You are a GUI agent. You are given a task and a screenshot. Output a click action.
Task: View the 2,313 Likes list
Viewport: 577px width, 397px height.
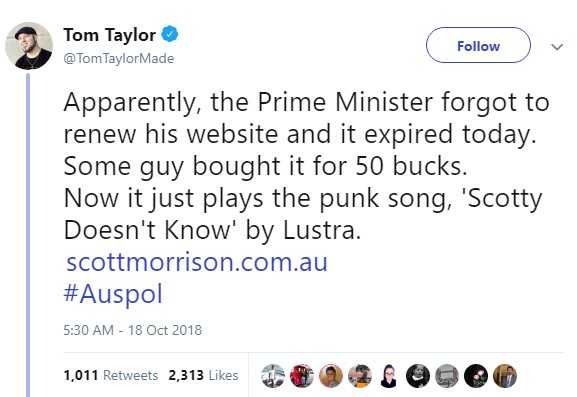[x=203, y=375]
